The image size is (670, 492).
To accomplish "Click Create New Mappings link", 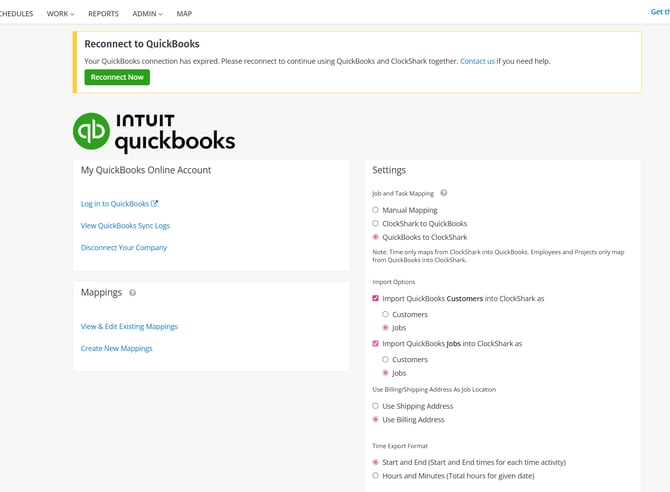I will coord(116,348).
